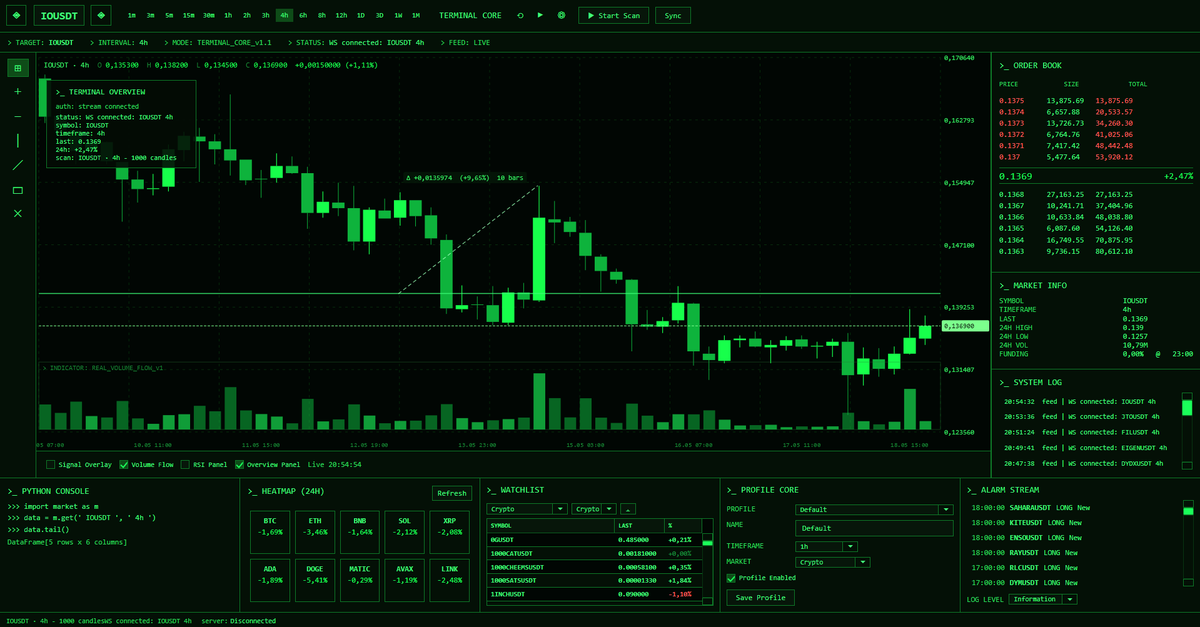Viewport: 1200px width, 627px height.
Task: Select the rectangle drawing tool
Action: click(x=18, y=190)
